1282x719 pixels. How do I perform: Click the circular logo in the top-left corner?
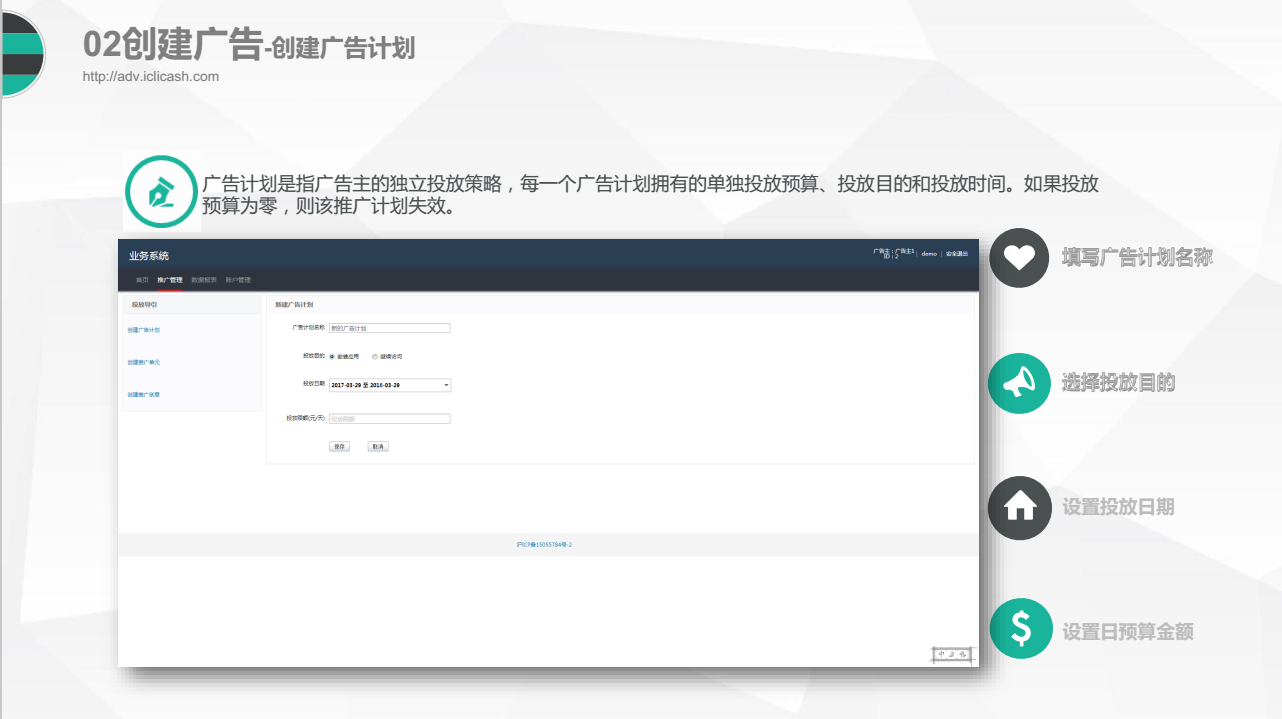22,52
